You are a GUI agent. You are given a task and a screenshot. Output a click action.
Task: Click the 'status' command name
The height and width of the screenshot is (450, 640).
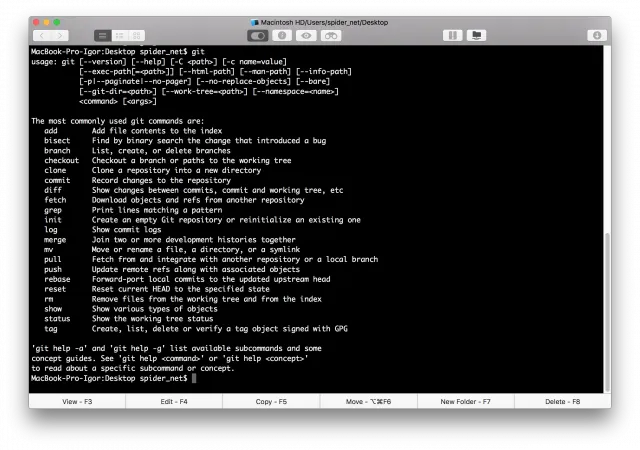coord(57,319)
